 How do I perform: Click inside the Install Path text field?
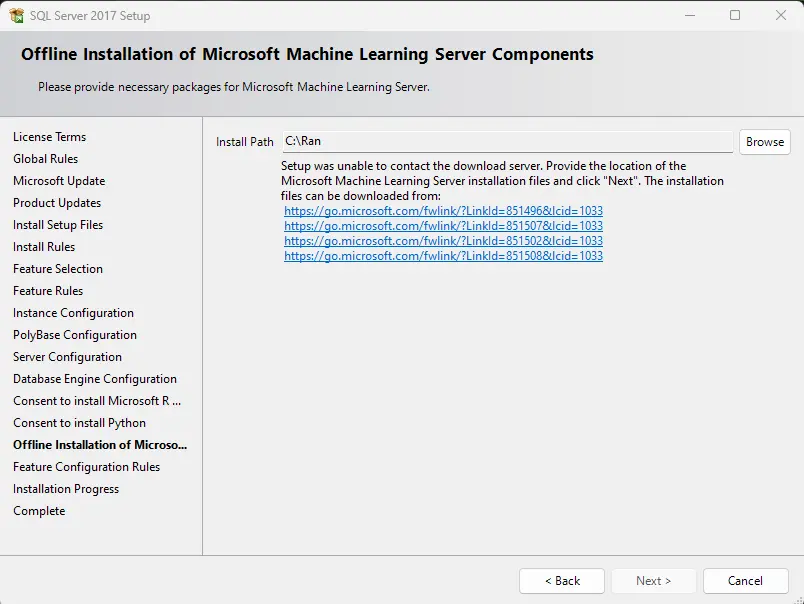507,142
